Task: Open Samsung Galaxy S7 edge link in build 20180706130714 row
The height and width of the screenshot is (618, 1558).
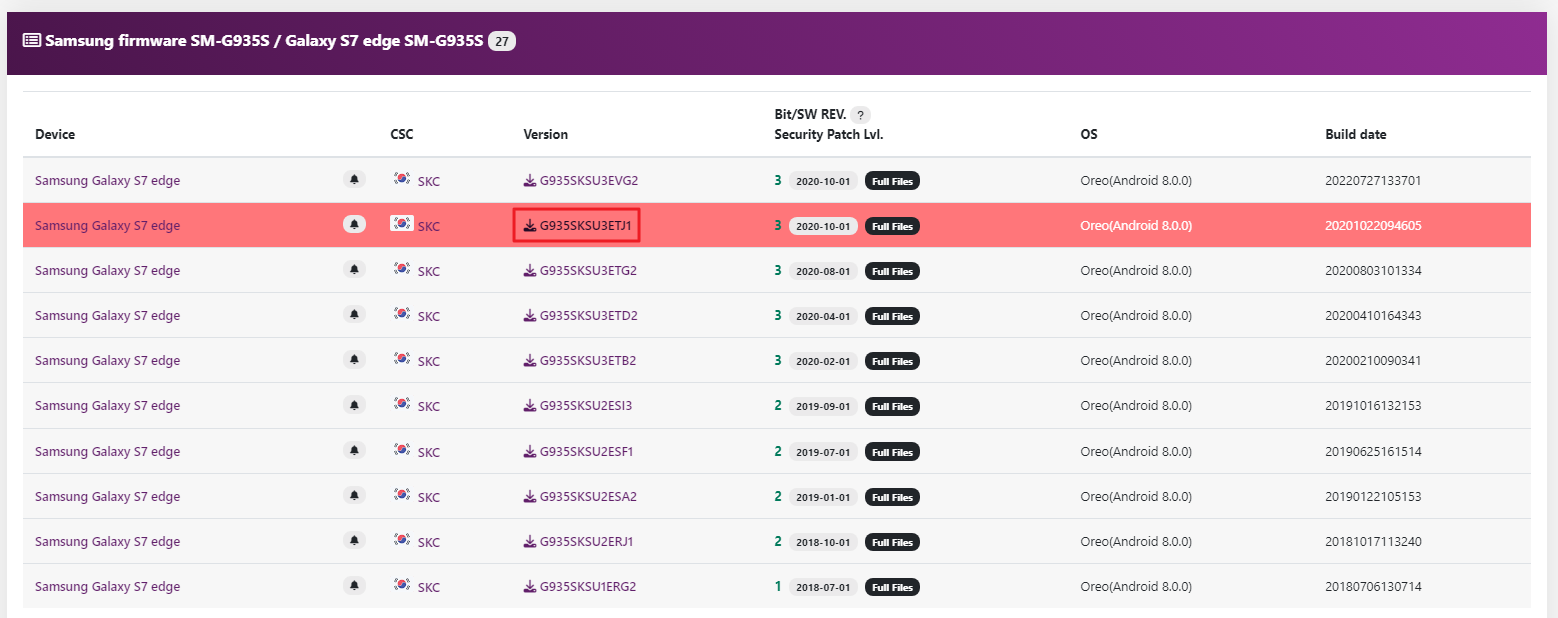Action: tap(108, 587)
